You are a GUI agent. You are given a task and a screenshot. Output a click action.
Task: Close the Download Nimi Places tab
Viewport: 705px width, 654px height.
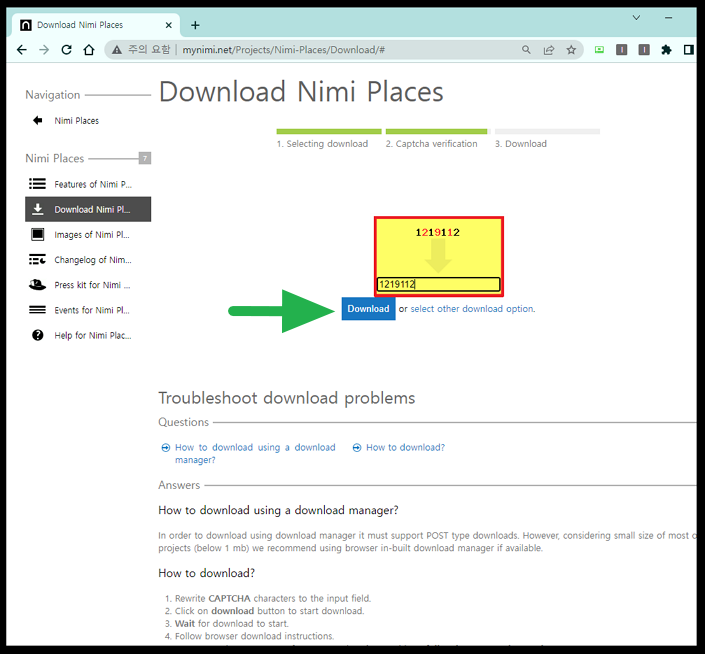(169, 25)
